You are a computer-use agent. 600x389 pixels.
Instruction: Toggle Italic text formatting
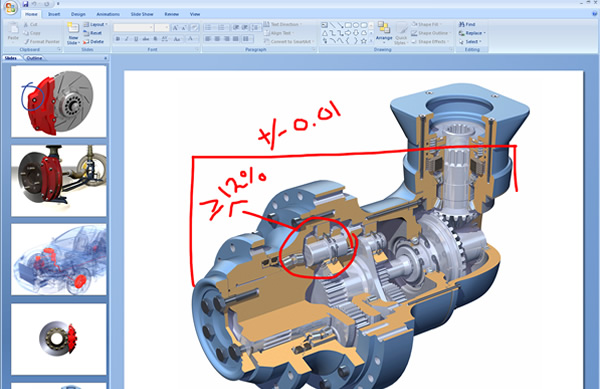coord(127,39)
